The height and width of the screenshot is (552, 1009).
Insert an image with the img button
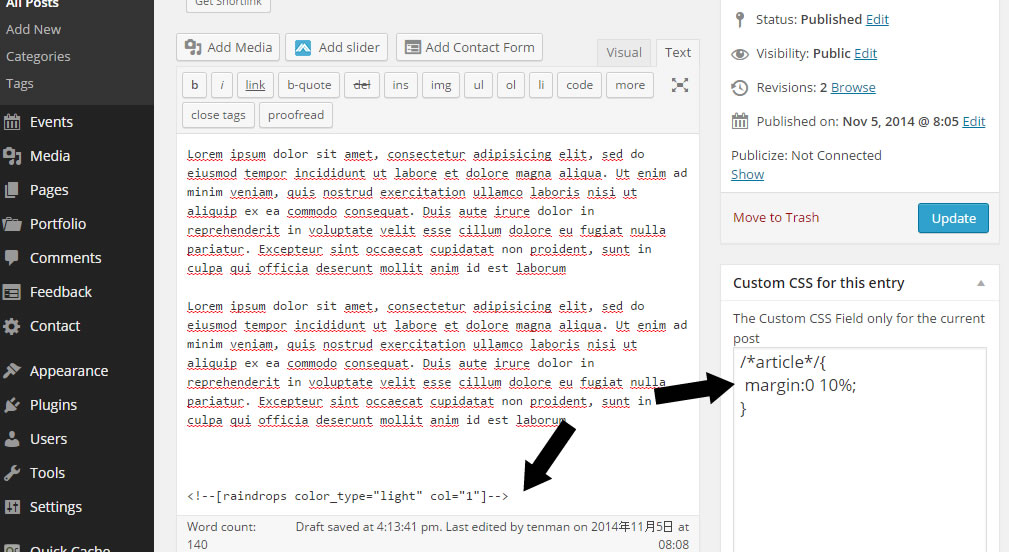441,85
